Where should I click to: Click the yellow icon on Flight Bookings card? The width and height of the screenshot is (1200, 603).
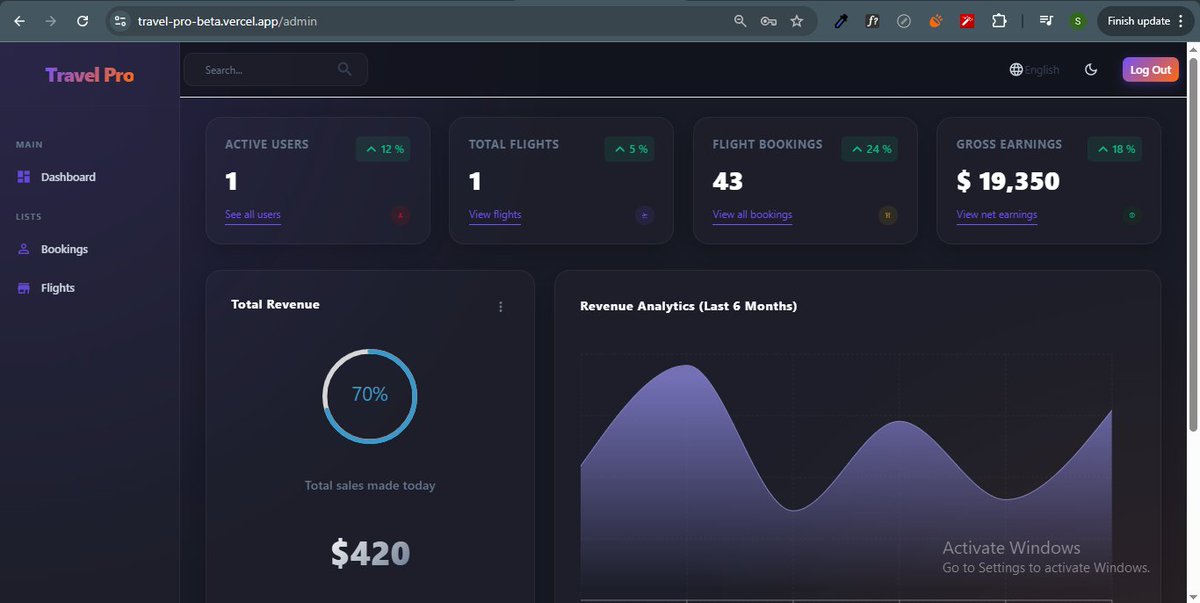888,215
